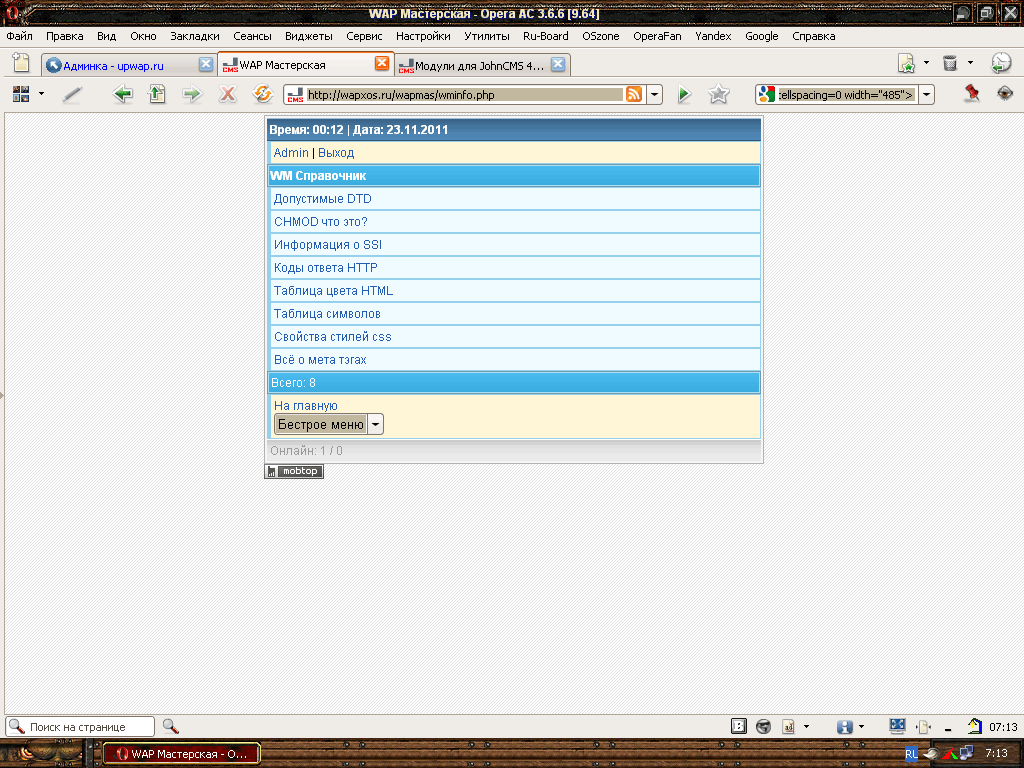Stop loading with the red X icon
Screen dimensions: 1024x768
point(227,94)
